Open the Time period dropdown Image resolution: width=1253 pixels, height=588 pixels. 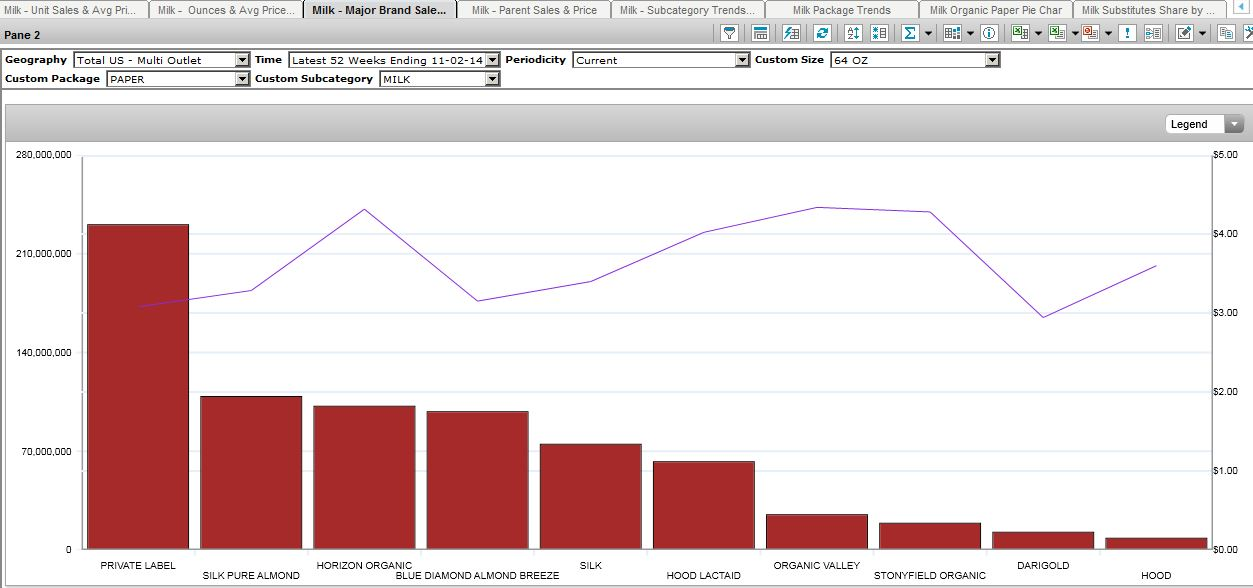click(x=492, y=60)
